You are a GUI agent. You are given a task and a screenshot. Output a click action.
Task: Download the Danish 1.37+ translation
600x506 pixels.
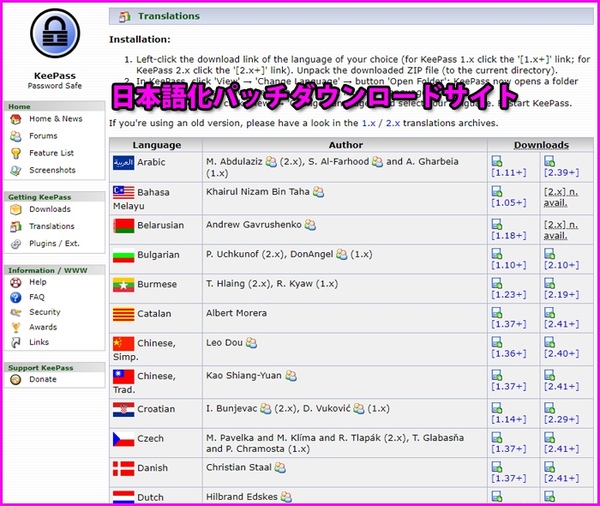click(509, 478)
